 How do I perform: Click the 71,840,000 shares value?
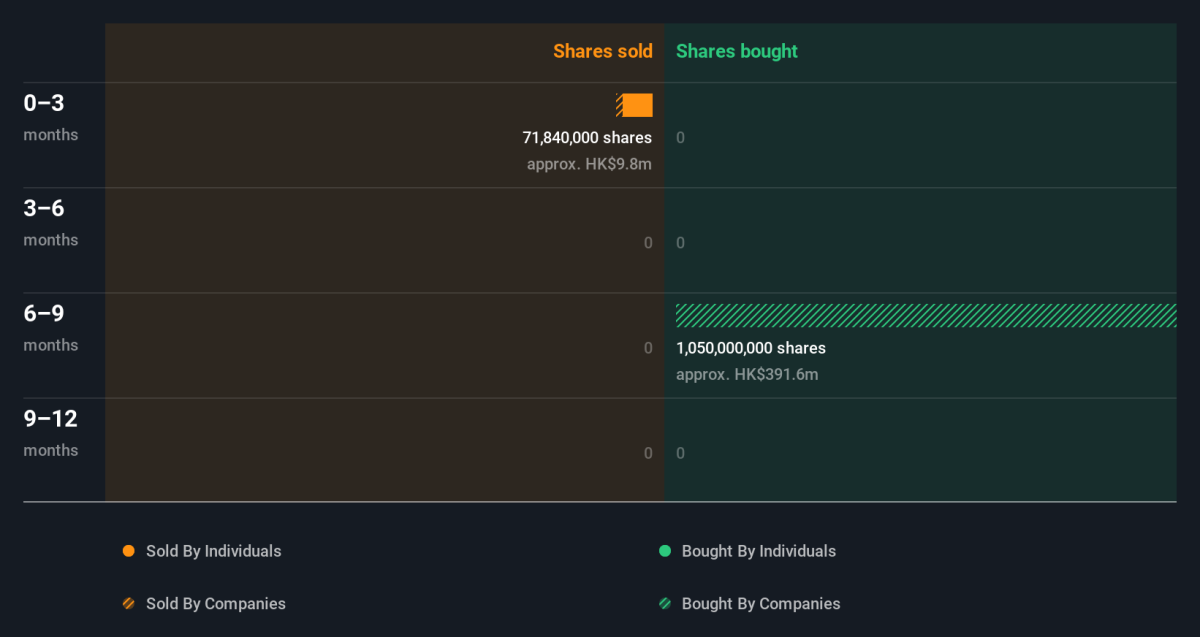click(587, 138)
